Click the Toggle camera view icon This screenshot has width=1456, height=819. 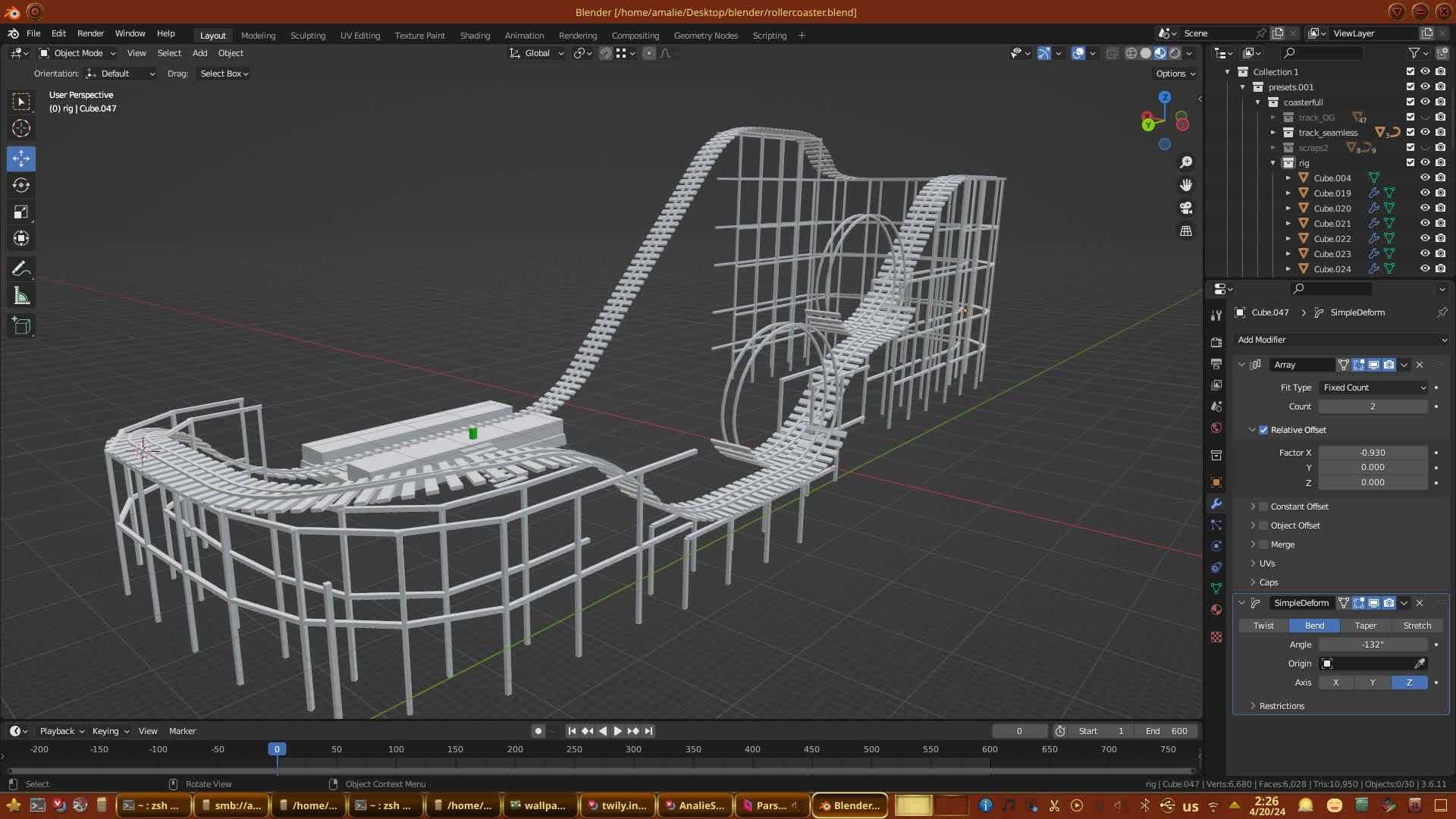point(1186,208)
